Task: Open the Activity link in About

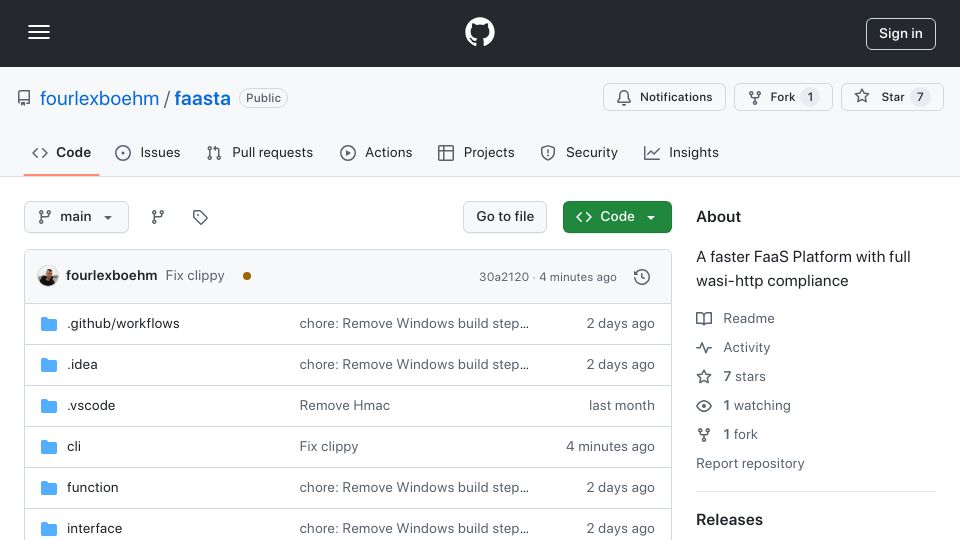Action: tap(733, 347)
